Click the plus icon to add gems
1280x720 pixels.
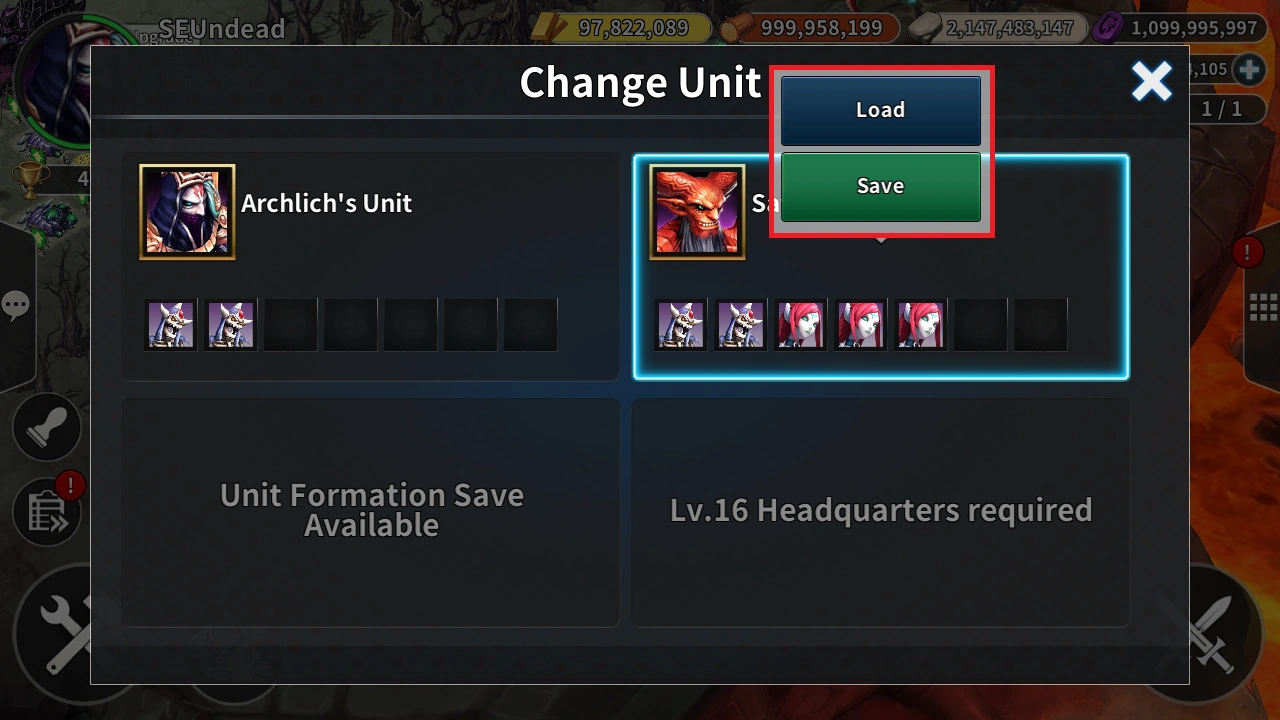(x=1249, y=70)
